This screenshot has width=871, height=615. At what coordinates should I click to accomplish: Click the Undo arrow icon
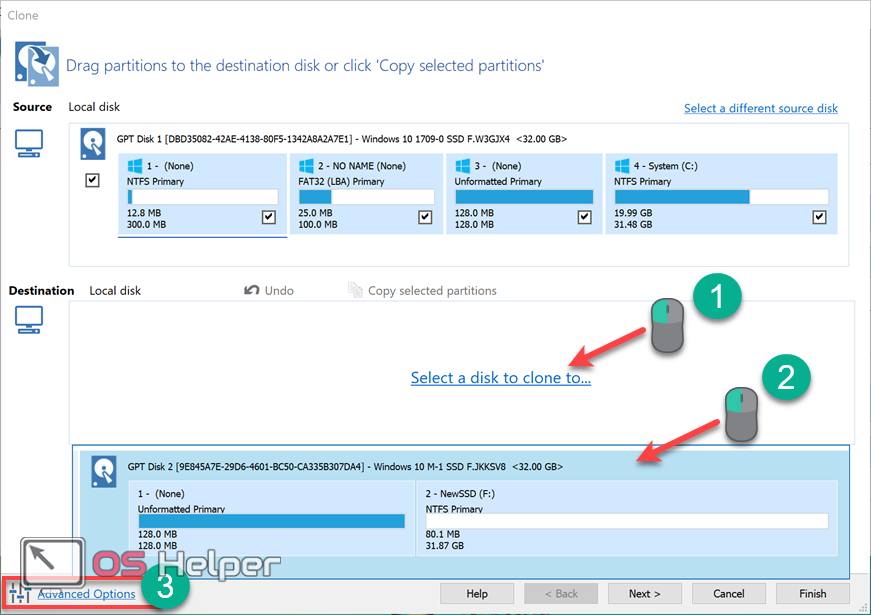(252, 290)
